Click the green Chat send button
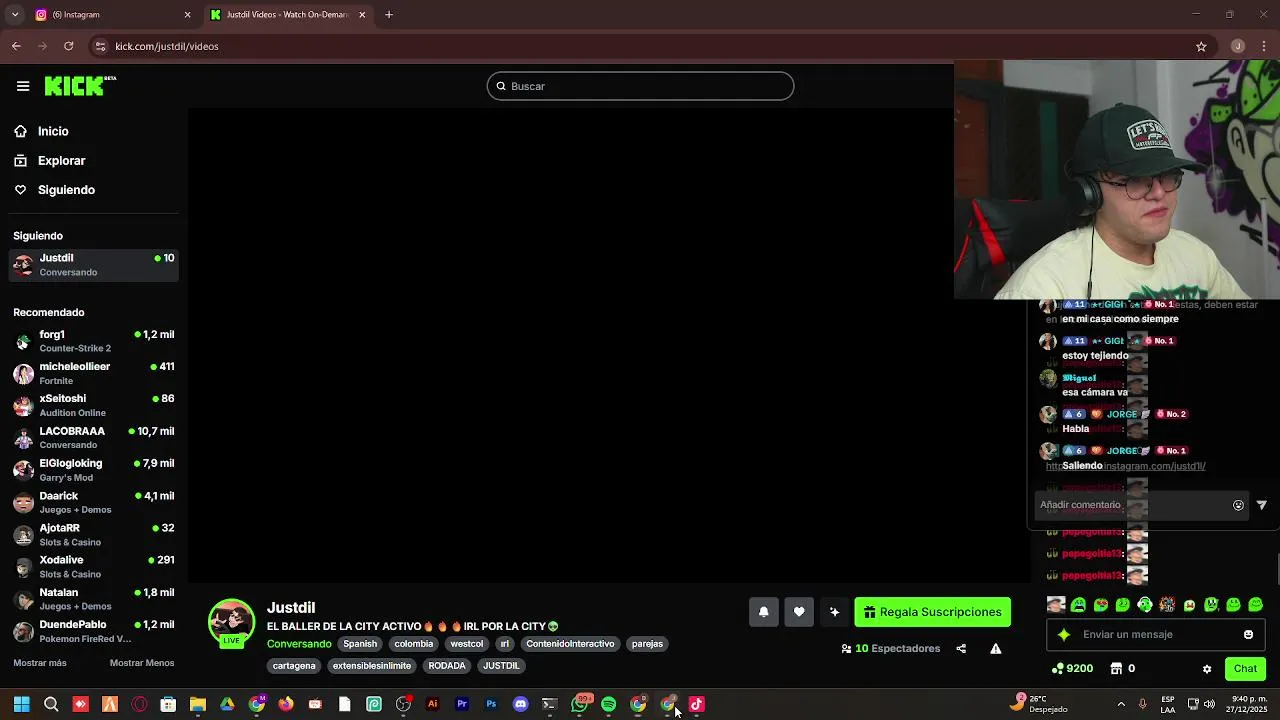 (1245, 669)
